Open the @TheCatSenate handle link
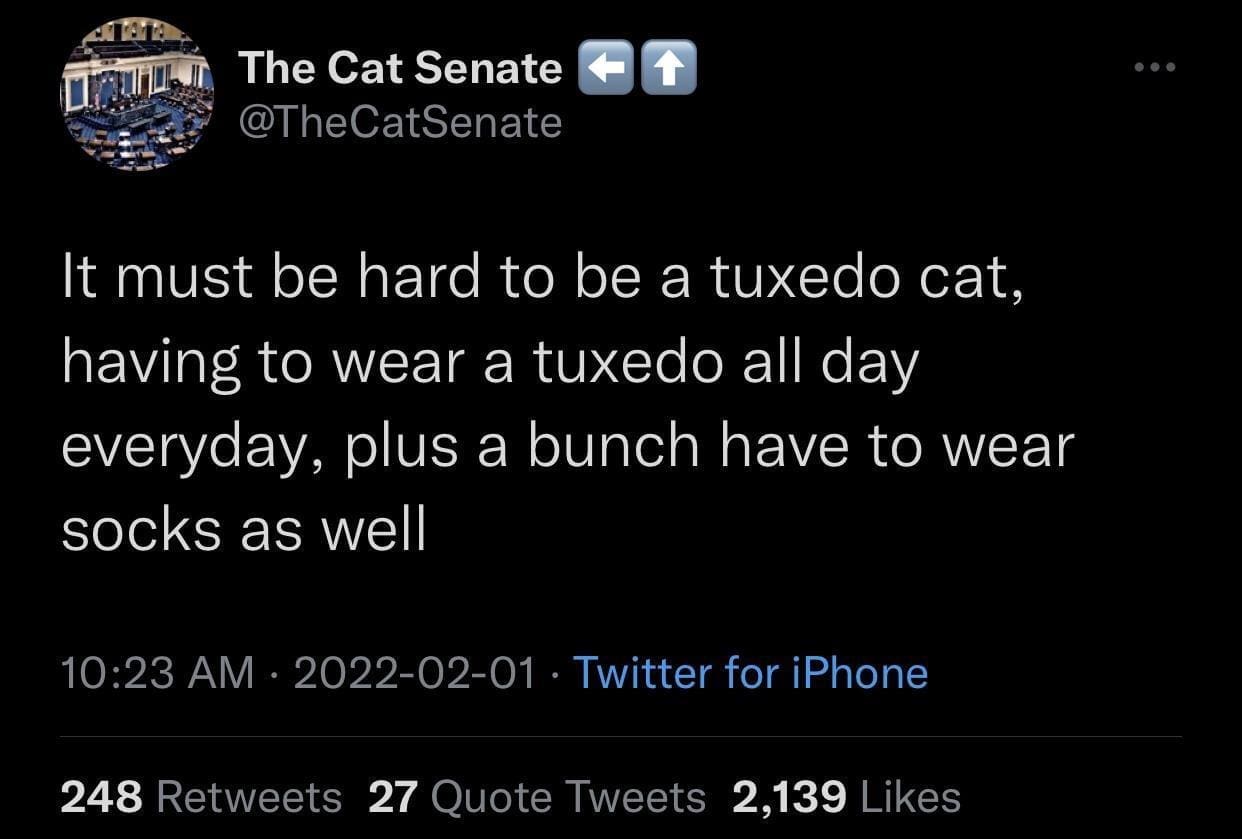The height and width of the screenshot is (839, 1242). click(400, 122)
